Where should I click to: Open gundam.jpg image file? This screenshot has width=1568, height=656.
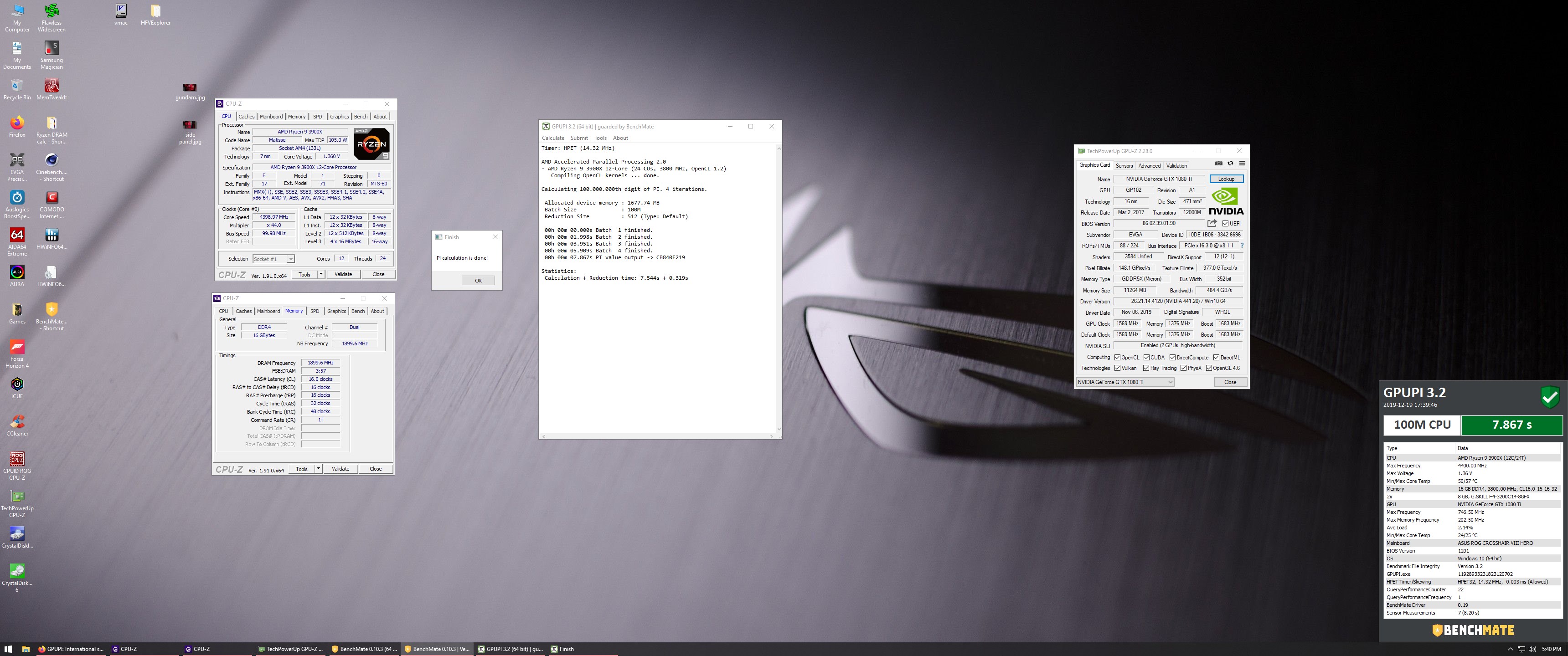point(190,91)
